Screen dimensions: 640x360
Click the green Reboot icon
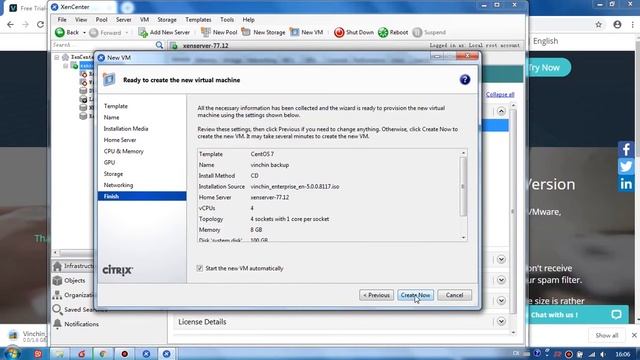(383, 32)
